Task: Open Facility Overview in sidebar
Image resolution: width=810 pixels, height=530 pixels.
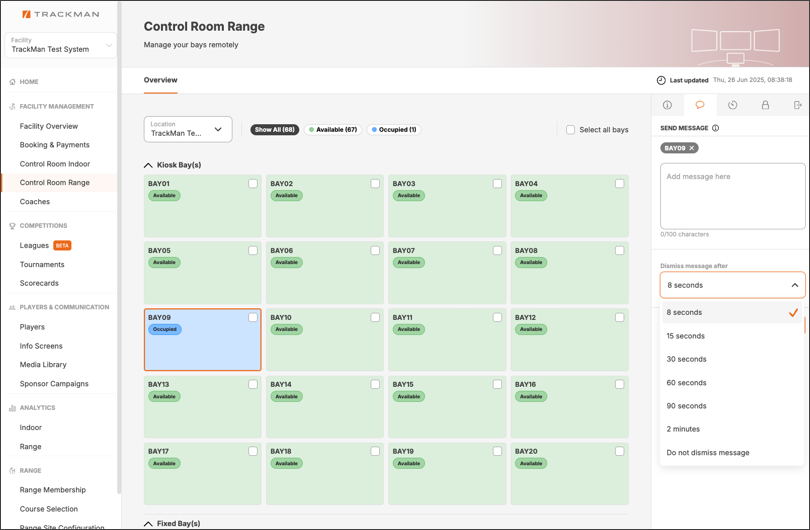Action: click(49, 126)
